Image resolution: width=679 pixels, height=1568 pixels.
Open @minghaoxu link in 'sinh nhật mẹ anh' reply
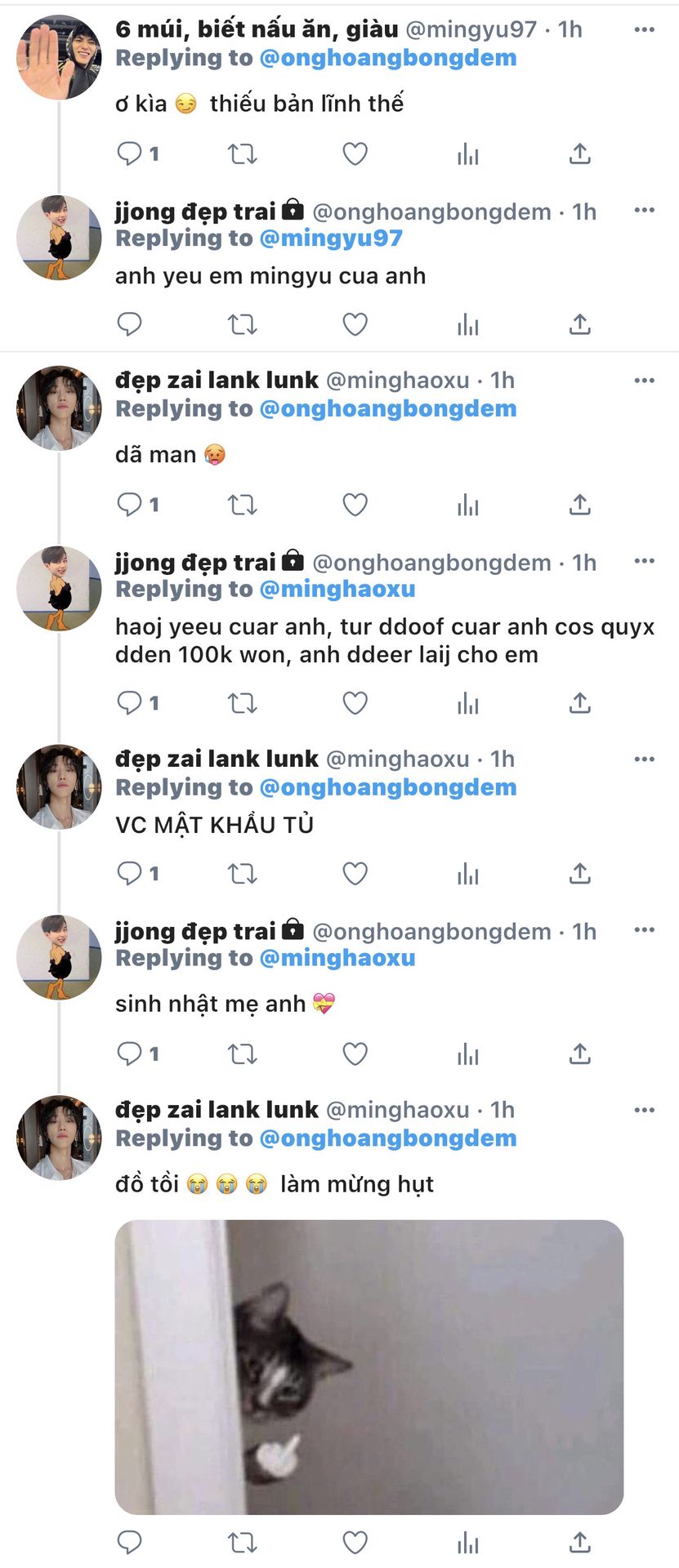[x=337, y=958]
